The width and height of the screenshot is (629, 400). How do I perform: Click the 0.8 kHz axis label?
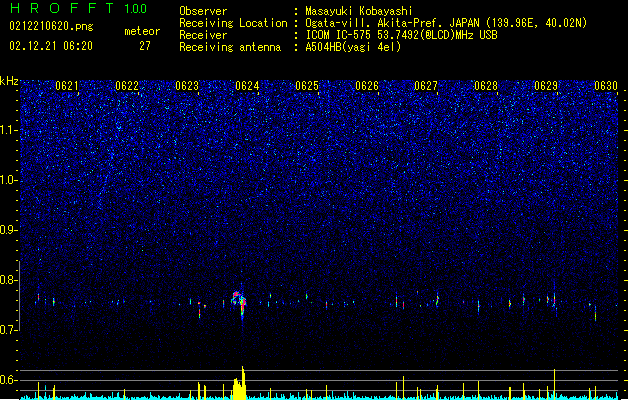[x=8, y=280]
